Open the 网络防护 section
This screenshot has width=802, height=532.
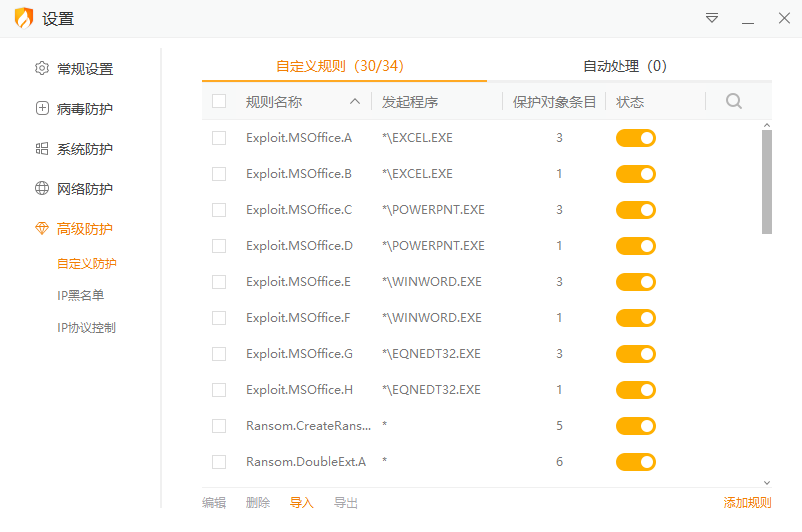[85, 189]
